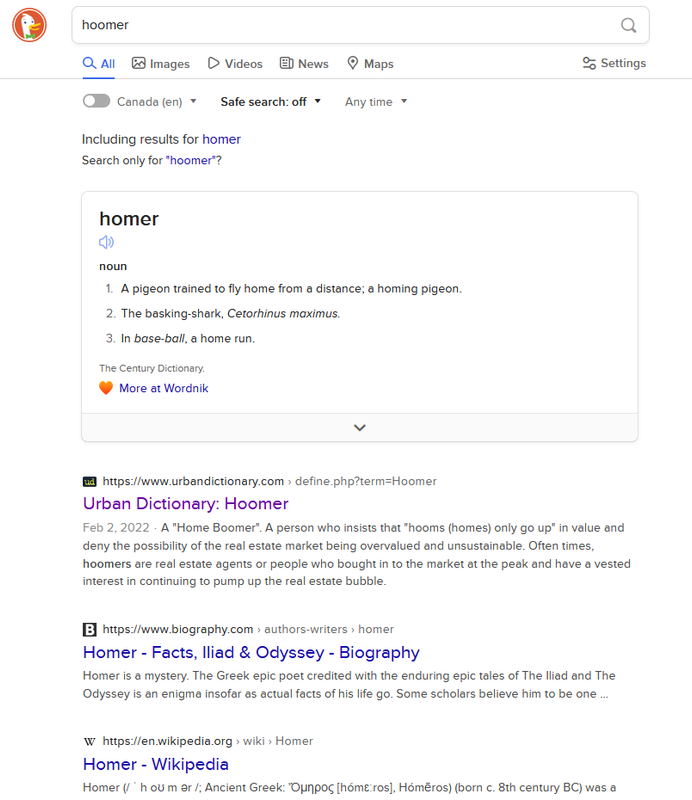This screenshot has height=800, width=692.
Task: Search only for "hoomer" link
Action: 191,160
